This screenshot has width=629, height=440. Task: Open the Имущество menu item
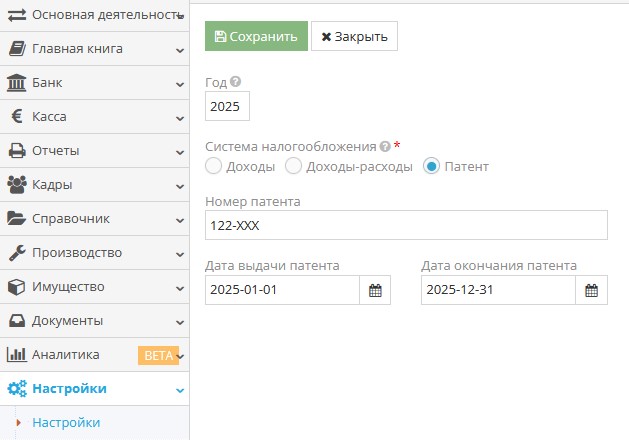pyautogui.click(x=94, y=287)
